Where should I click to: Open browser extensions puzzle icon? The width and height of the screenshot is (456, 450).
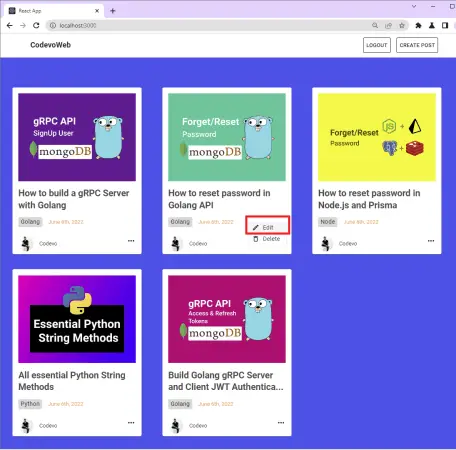pyautogui.click(x=418, y=25)
